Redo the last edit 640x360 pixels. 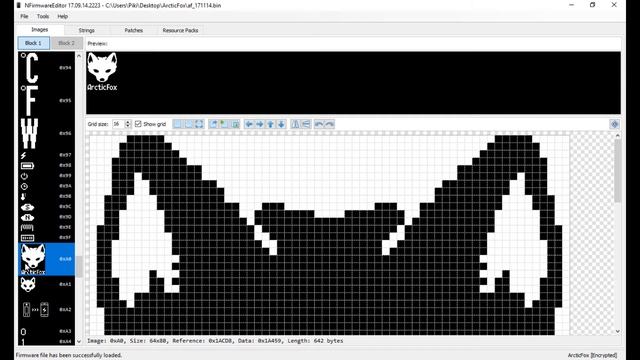329,124
